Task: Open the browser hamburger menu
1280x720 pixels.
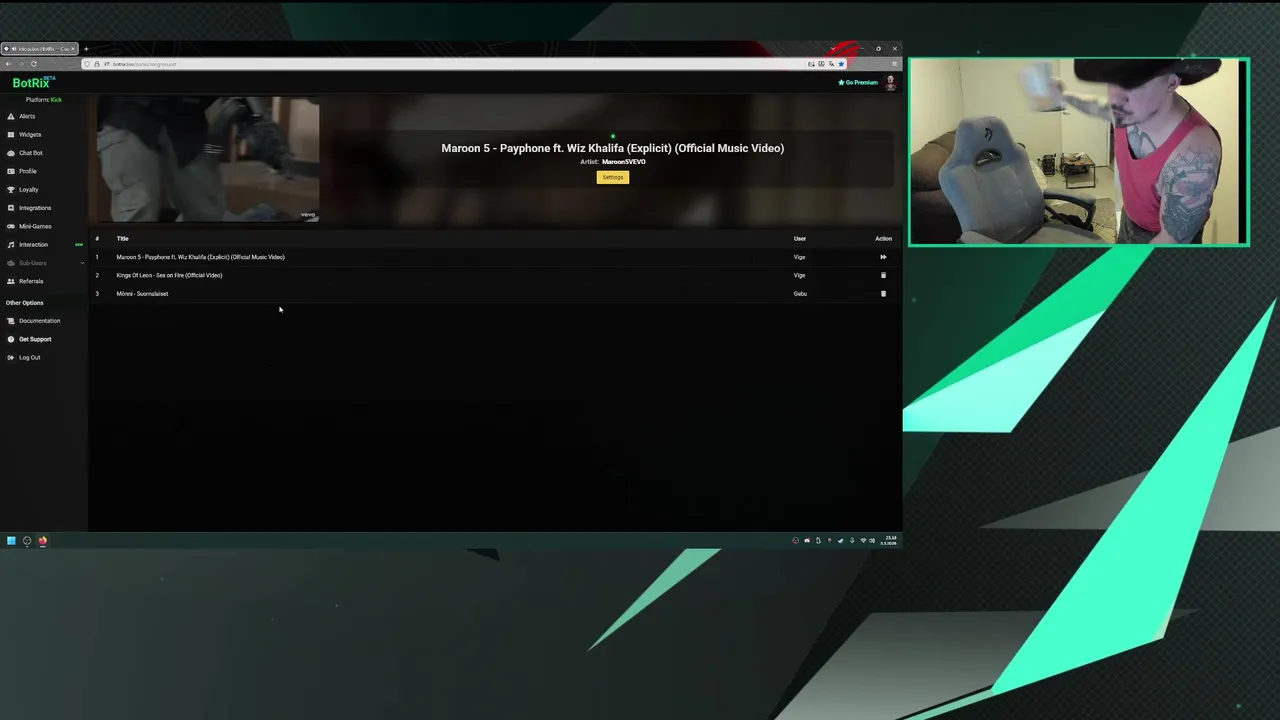Action: [894, 64]
